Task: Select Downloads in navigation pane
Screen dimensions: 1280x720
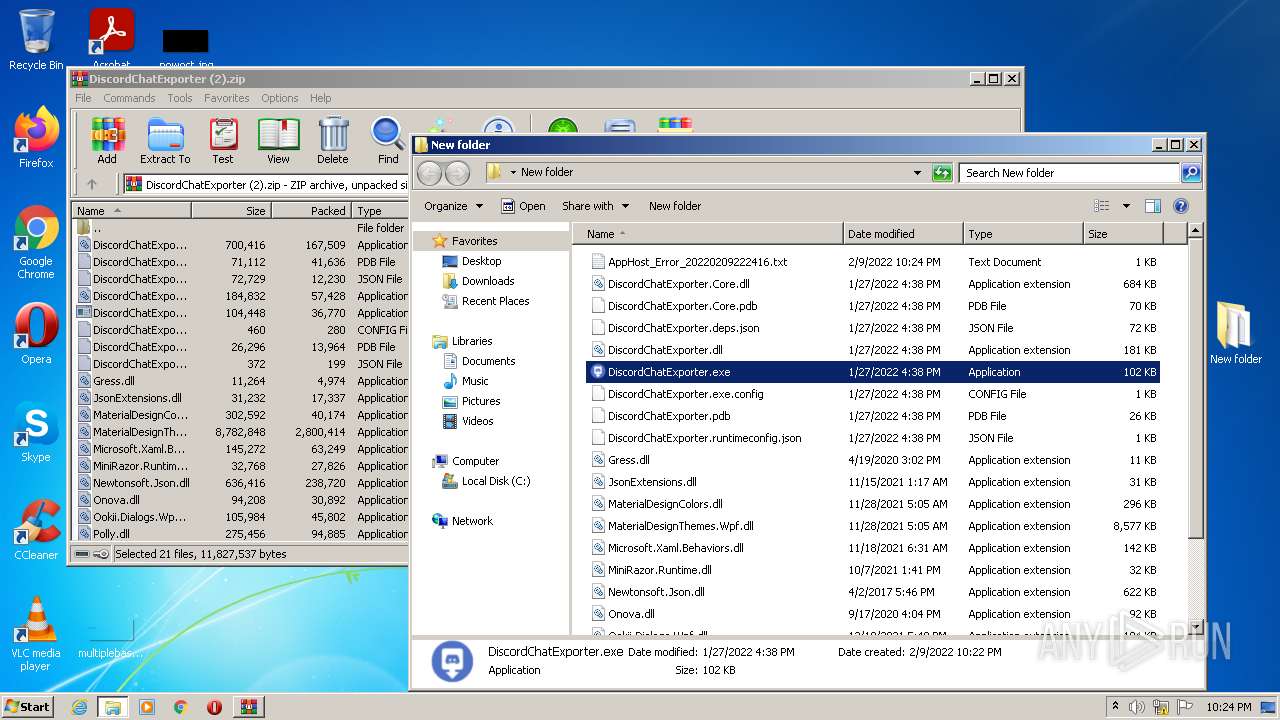Action: (x=487, y=281)
